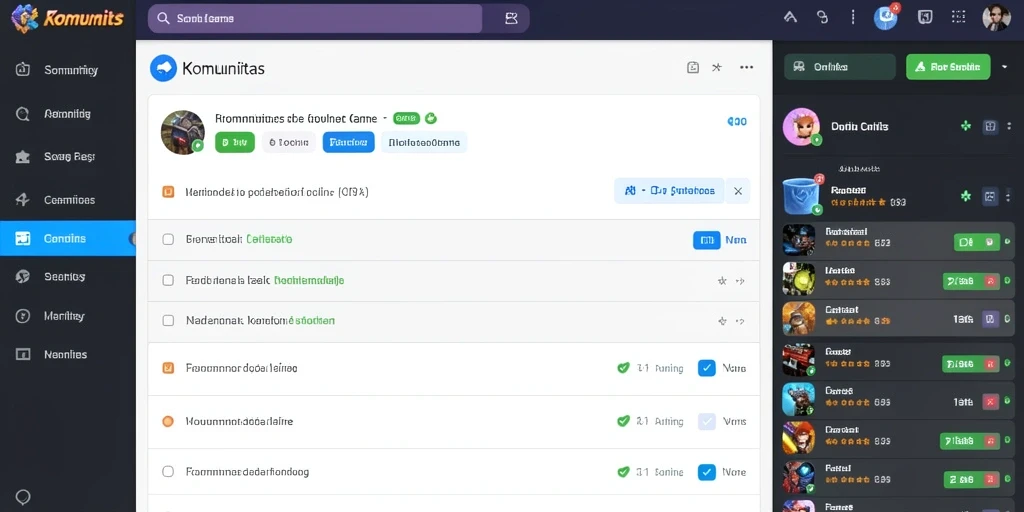Tick the empty left checkbox on the 'Framnmoedederfionoog' row
The image size is (1024, 512).
click(x=168, y=472)
